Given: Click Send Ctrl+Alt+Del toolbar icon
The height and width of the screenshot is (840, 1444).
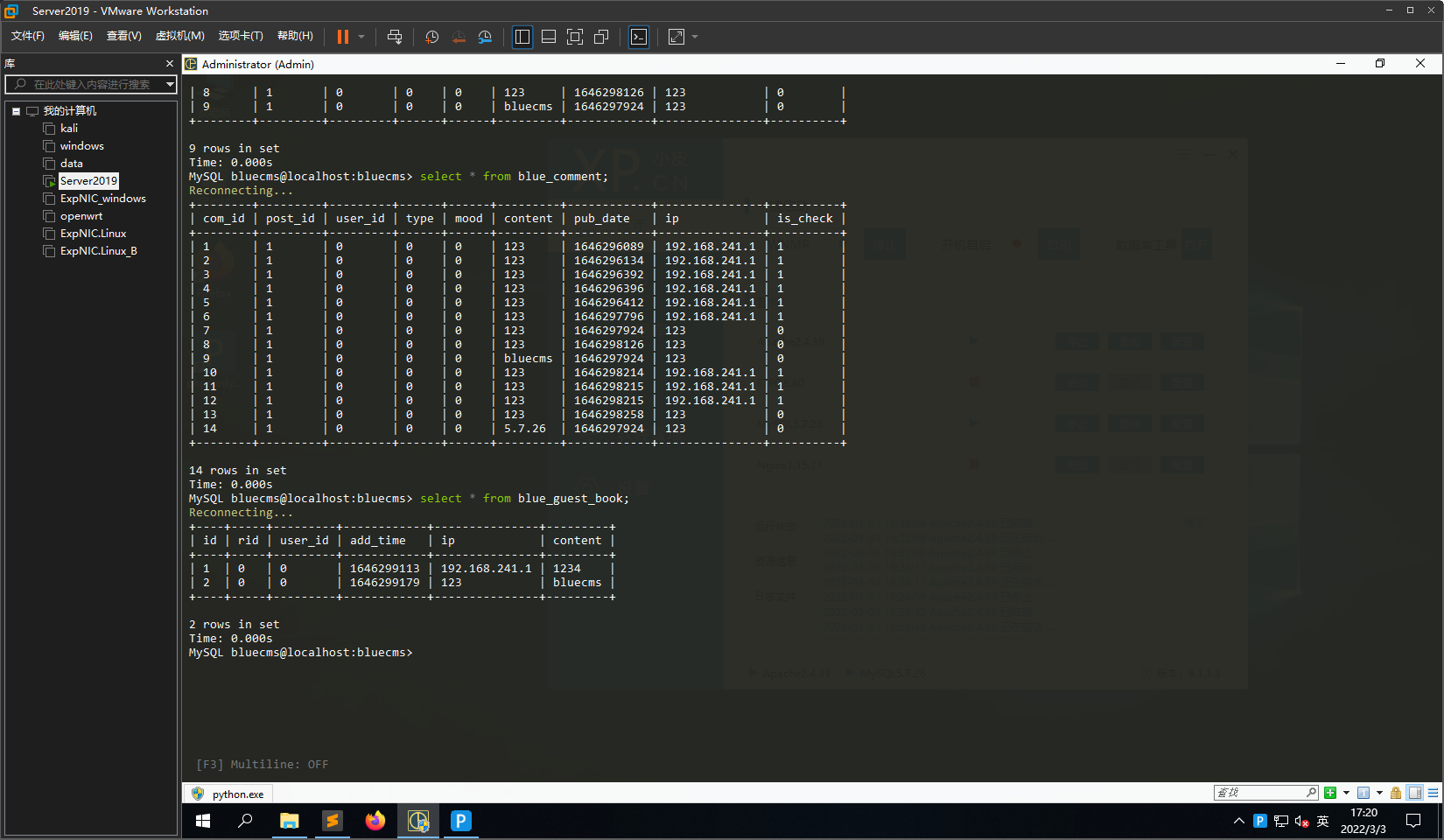Looking at the screenshot, I should click(x=395, y=37).
